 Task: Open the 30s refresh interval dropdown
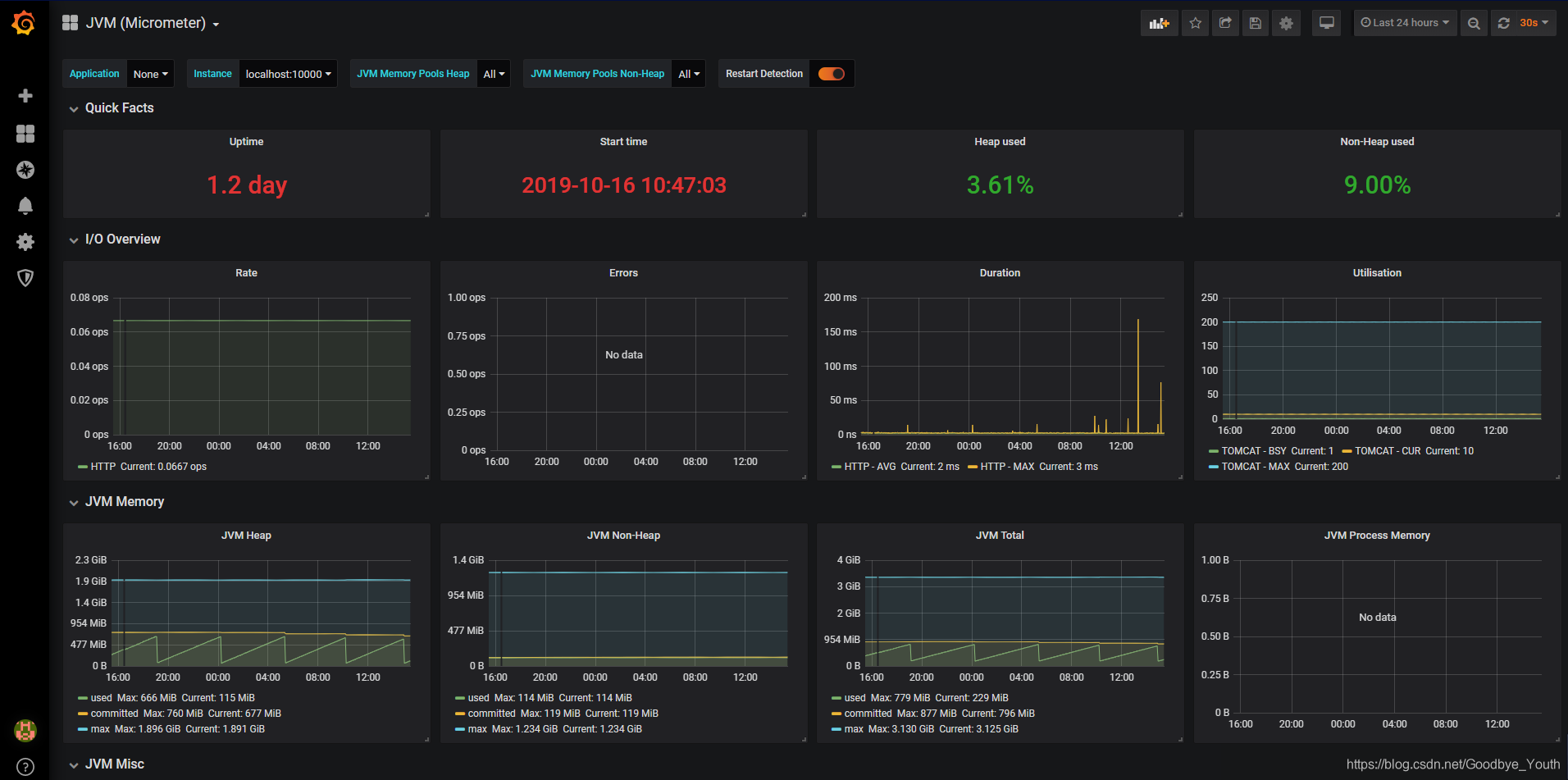pos(1534,23)
